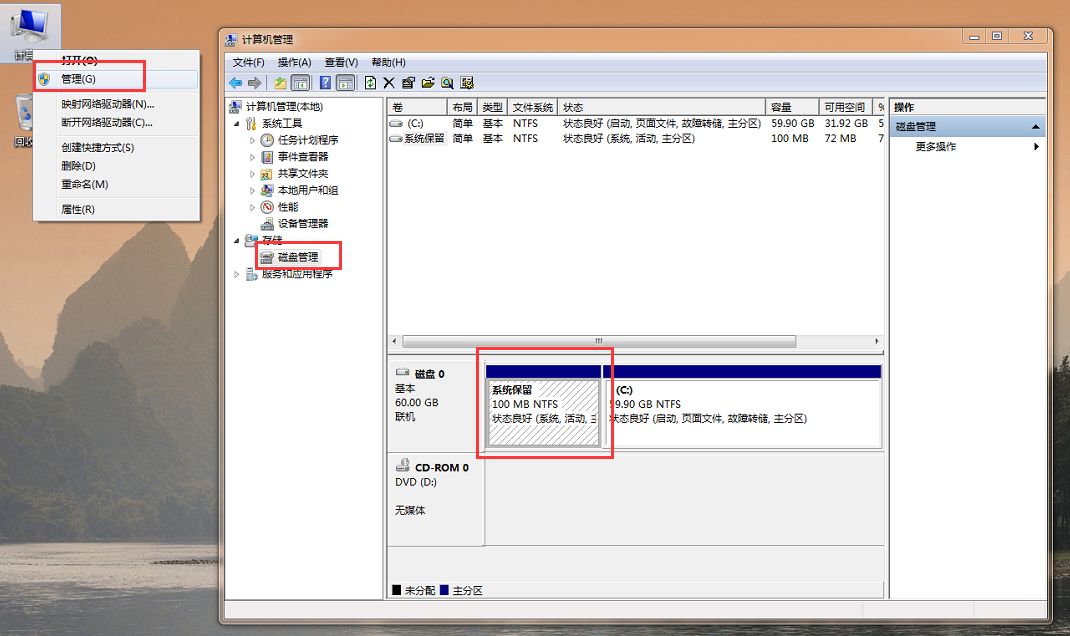The height and width of the screenshot is (636, 1070).
Task: Expand the 任务计划程序 tree node
Action: click(253, 140)
